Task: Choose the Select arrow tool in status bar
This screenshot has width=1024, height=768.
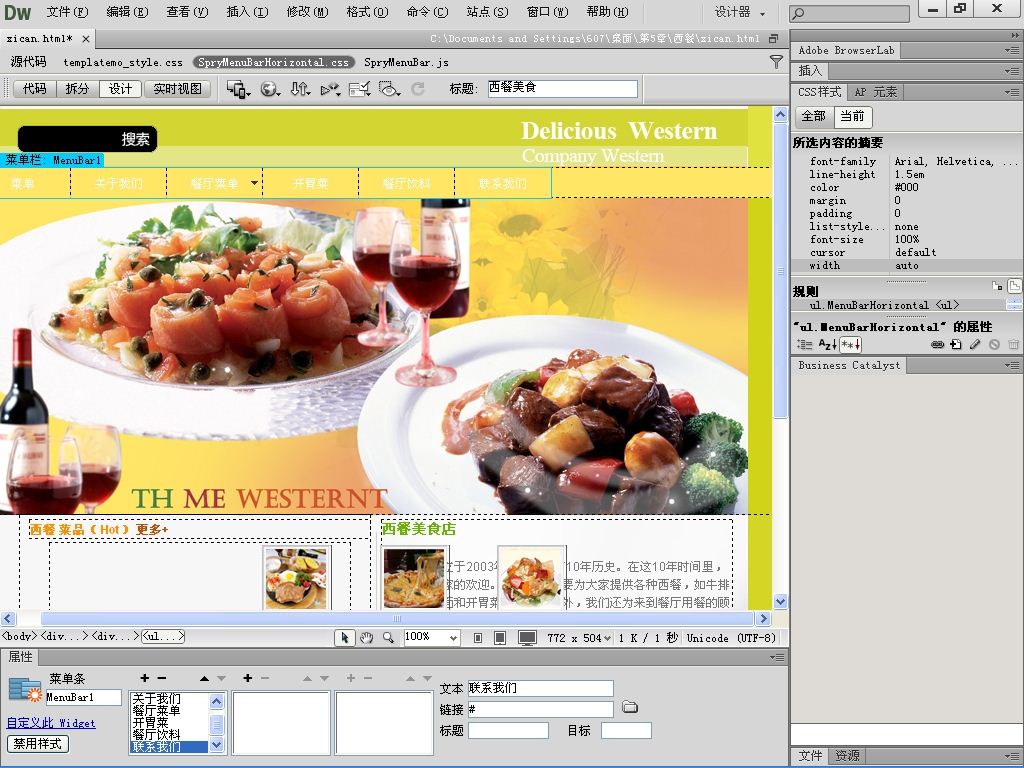Action: coord(344,637)
